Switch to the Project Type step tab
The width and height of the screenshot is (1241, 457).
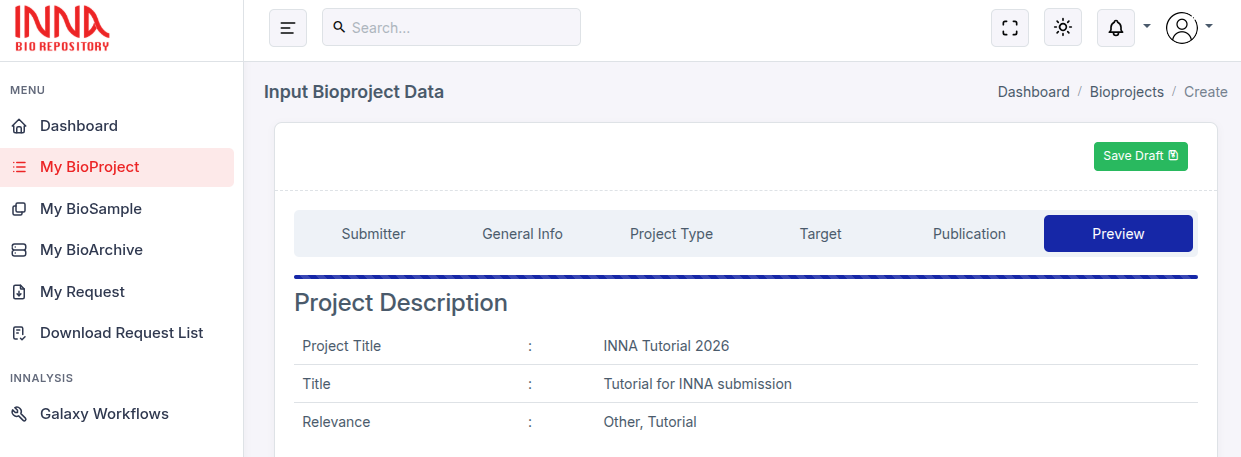[671, 234]
